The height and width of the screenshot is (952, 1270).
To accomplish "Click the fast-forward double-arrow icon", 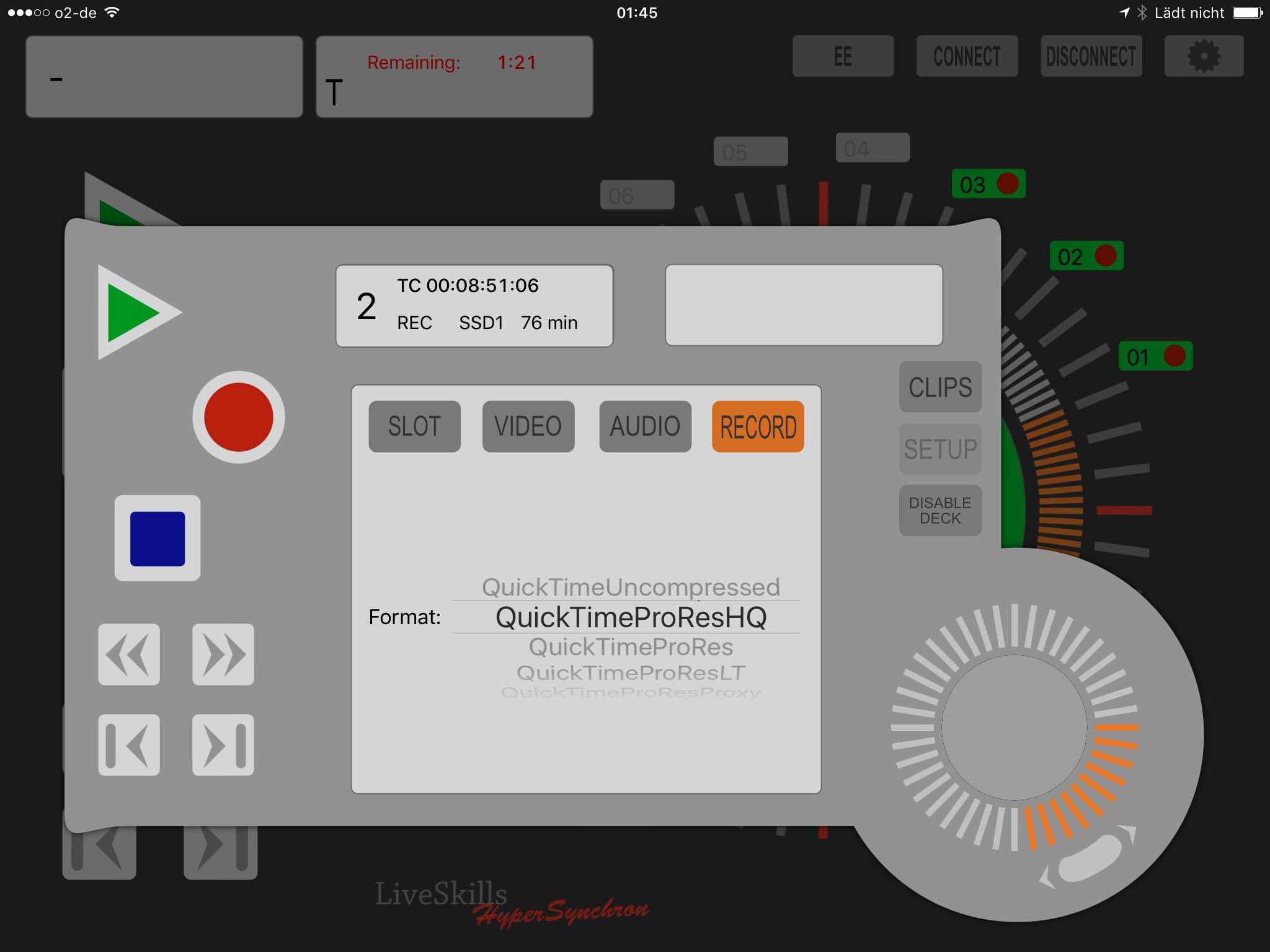I will pos(223,654).
